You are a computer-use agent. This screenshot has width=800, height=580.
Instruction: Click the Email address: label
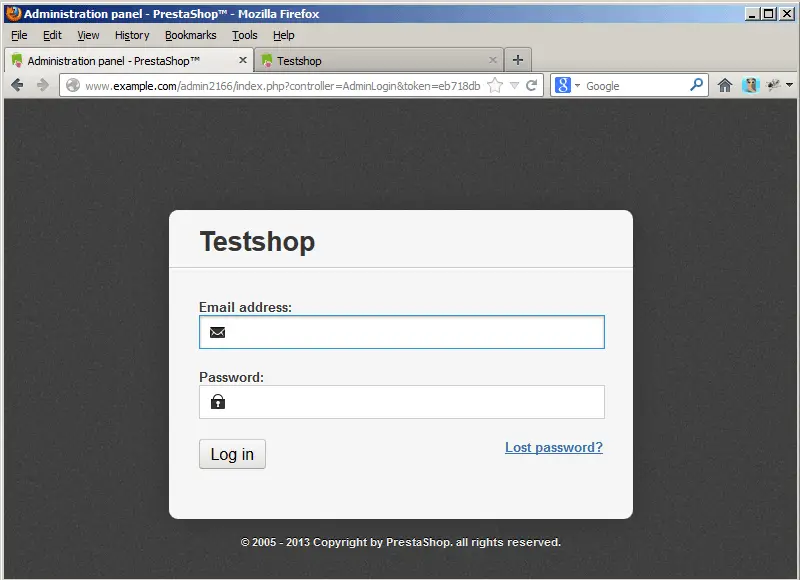point(245,307)
